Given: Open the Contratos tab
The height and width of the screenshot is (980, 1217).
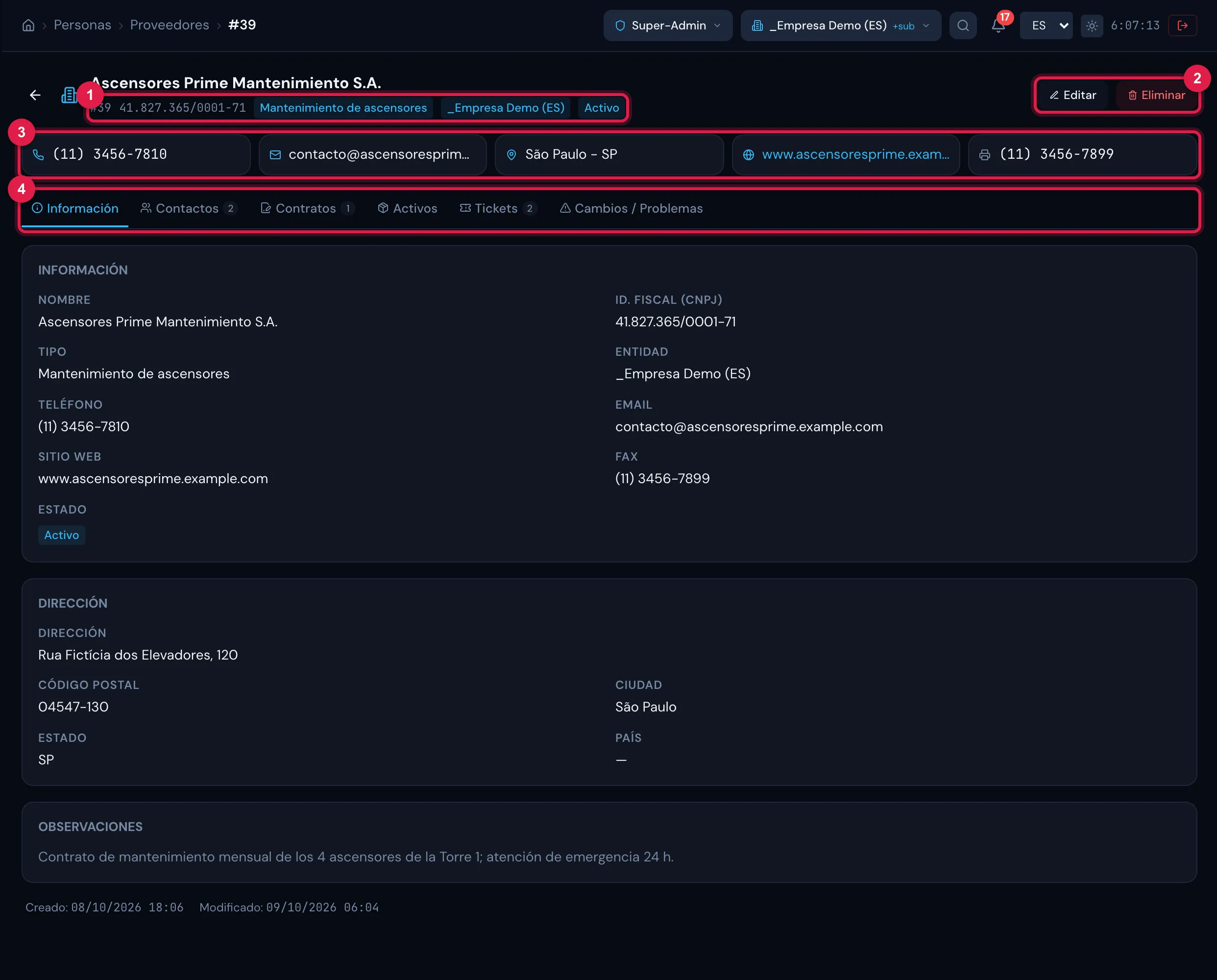Looking at the screenshot, I should tap(307, 208).
